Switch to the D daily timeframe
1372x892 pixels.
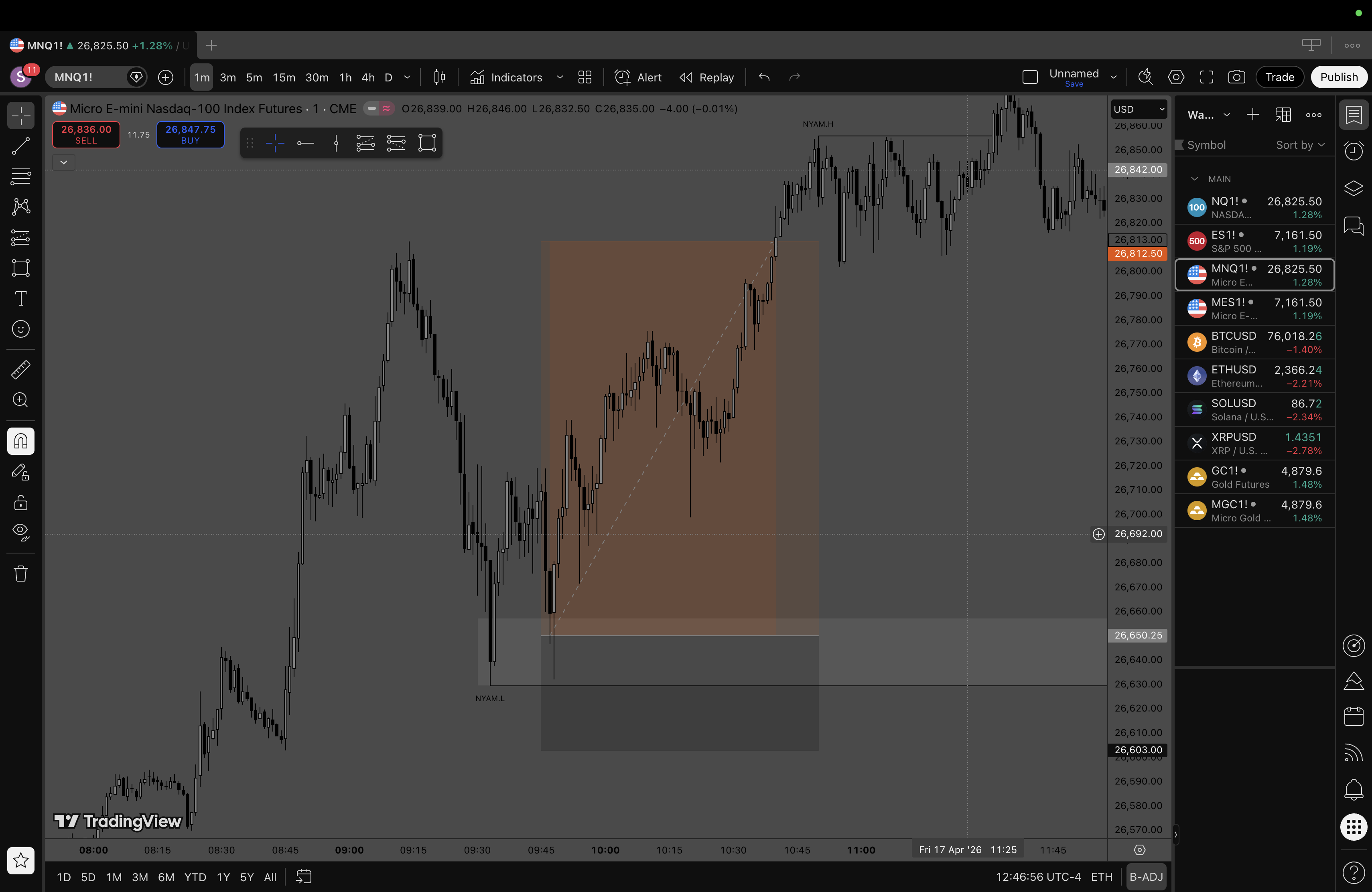click(x=389, y=77)
